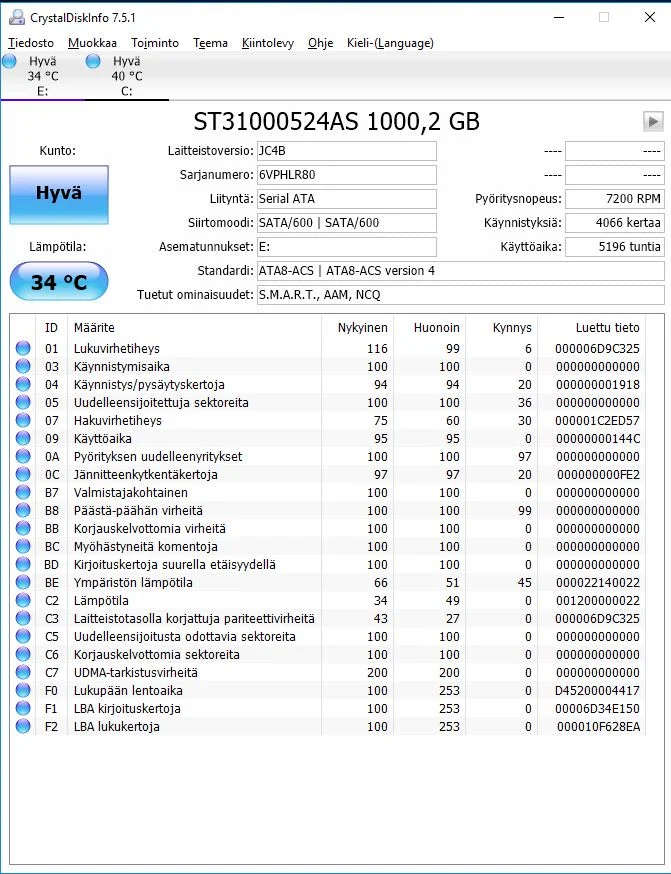The image size is (671, 874).
Task: Click status orb for Ympäristön lämpötila row
Action: click(23, 583)
